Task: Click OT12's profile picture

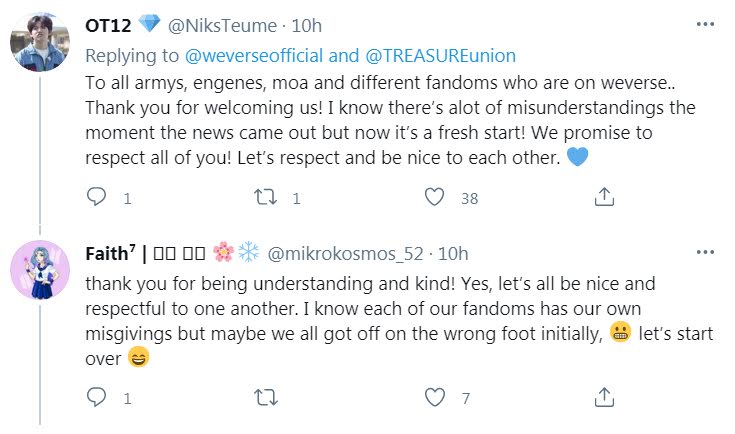Action: (x=39, y=42)
